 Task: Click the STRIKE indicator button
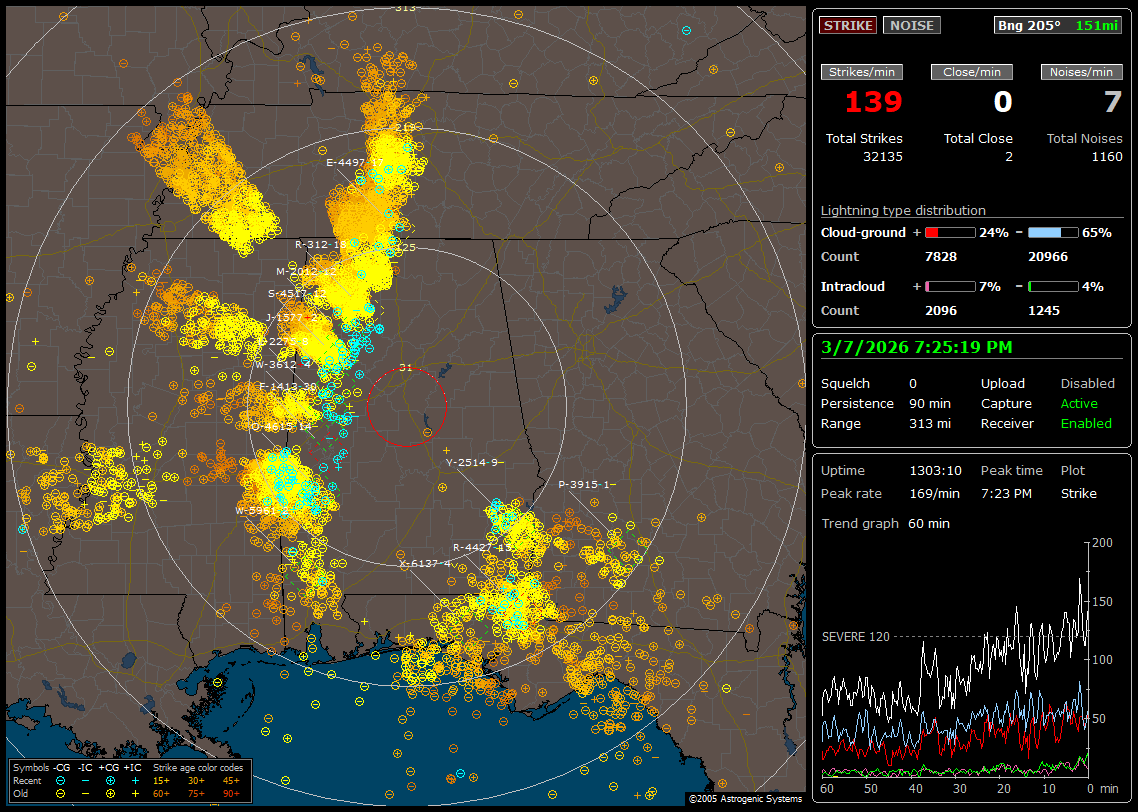pos(848,25)
